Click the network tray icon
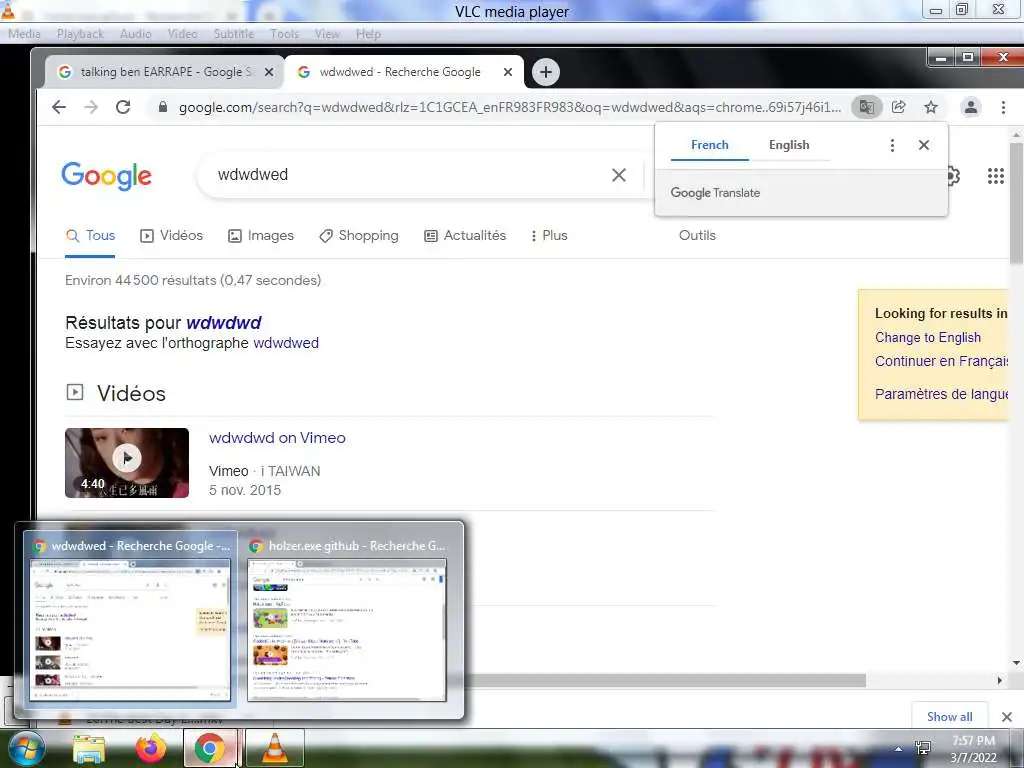 [923, 748]
